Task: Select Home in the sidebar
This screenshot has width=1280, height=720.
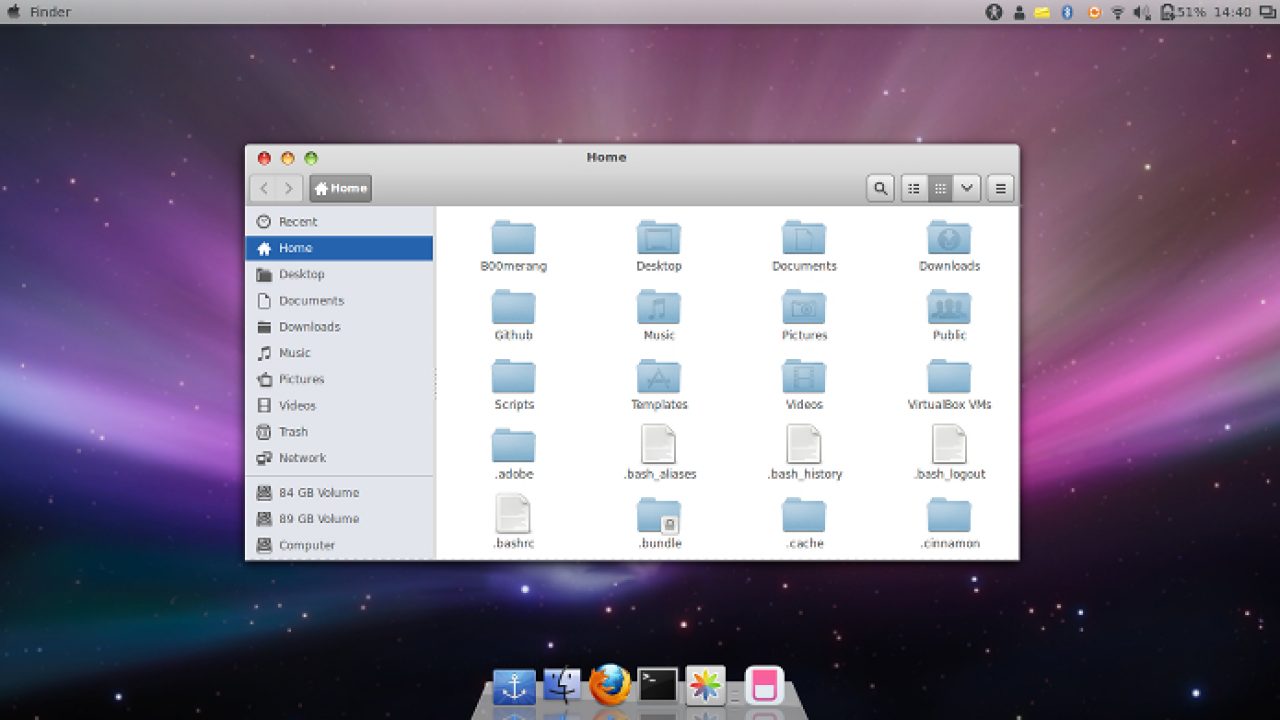Action: [x=339, y=248]
